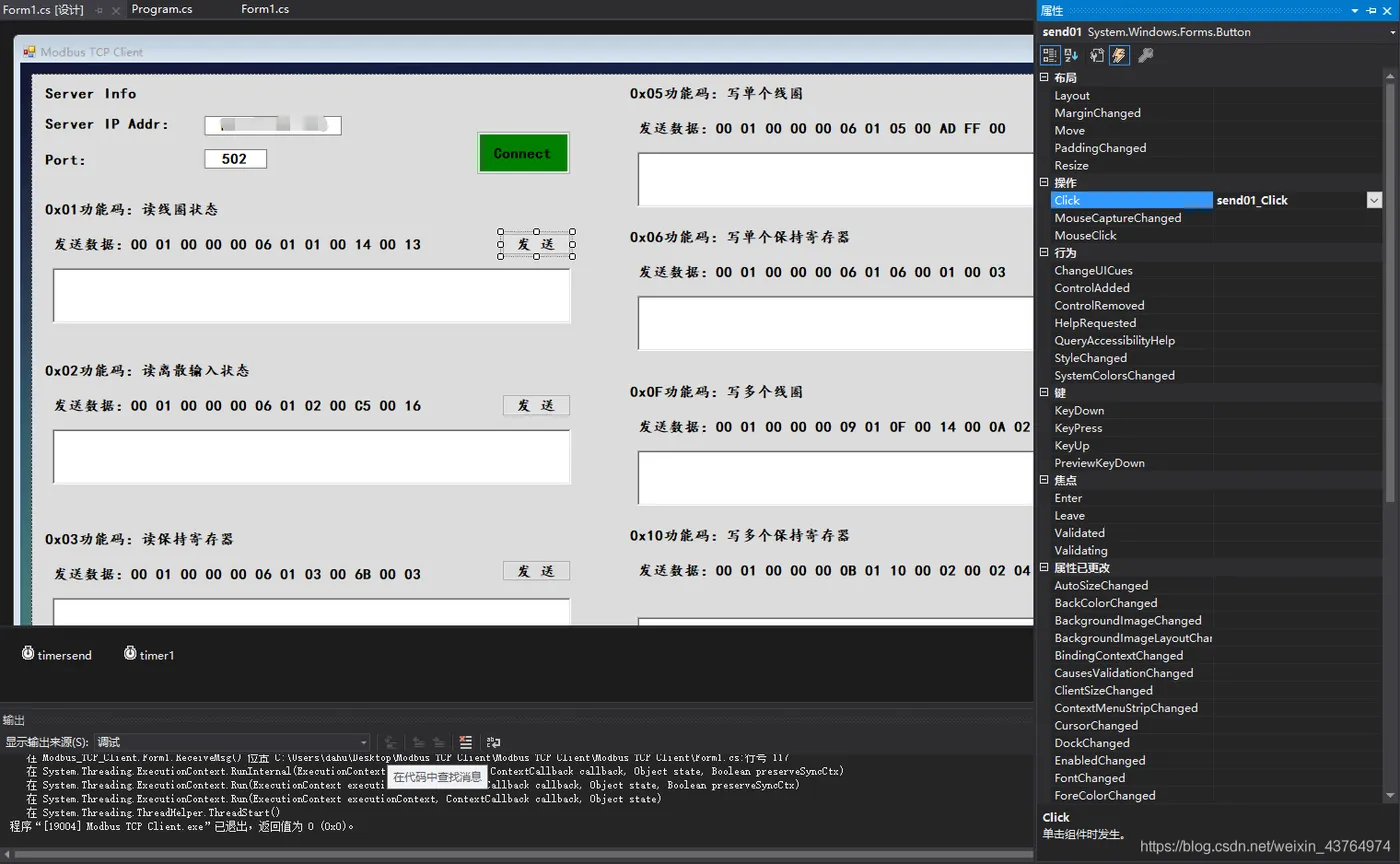The width and height of the screenshot is (1400, 864).
Task: Select the 发送 button for 0x03 function
Action: (x=536, y=571)
